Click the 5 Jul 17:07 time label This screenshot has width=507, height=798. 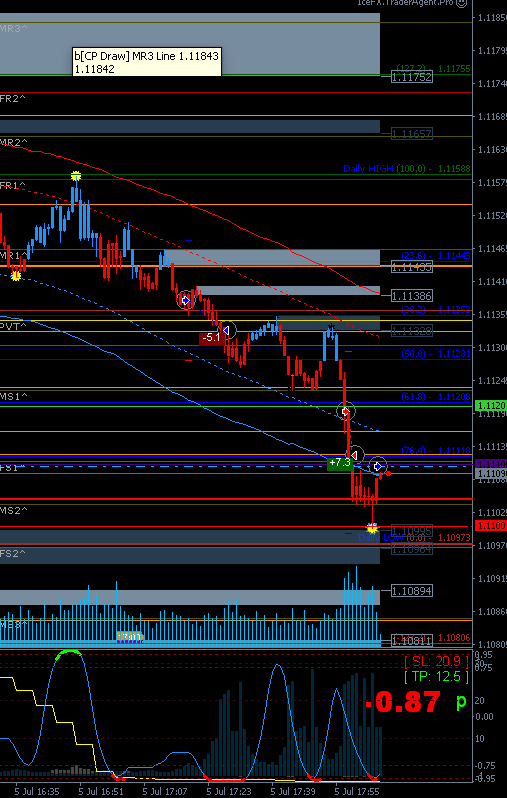pos(165,792)
